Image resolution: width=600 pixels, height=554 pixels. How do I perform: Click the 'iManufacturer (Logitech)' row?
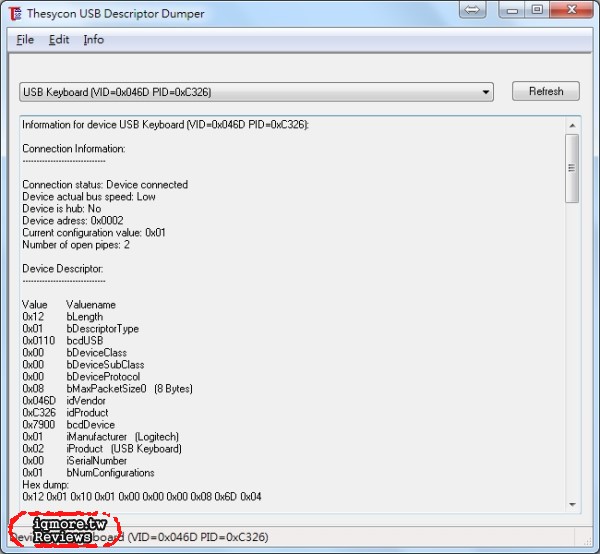[101, 437]
